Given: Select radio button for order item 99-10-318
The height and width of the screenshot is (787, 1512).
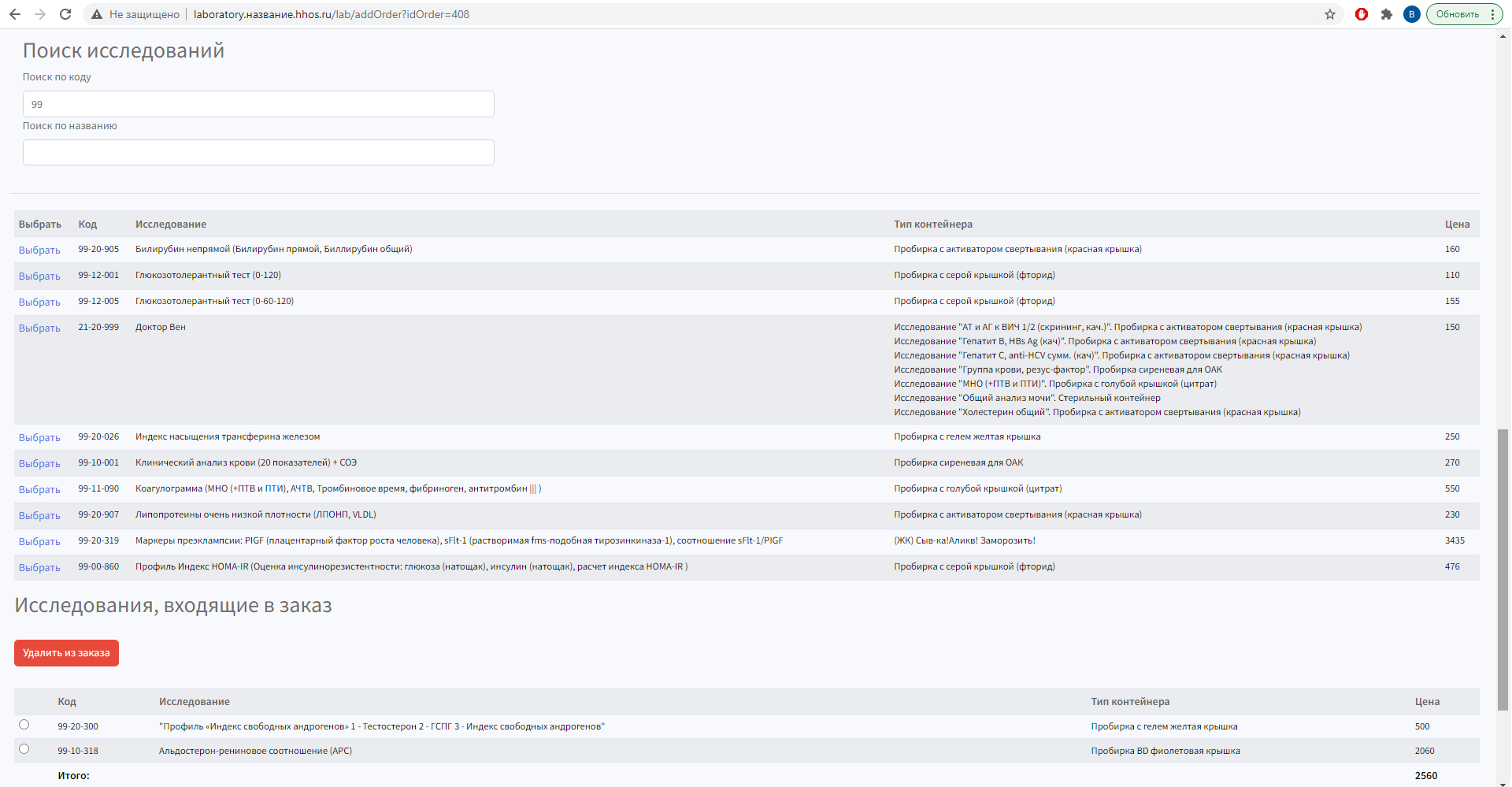Looking at the screenshot, I should tap(24, 749).
